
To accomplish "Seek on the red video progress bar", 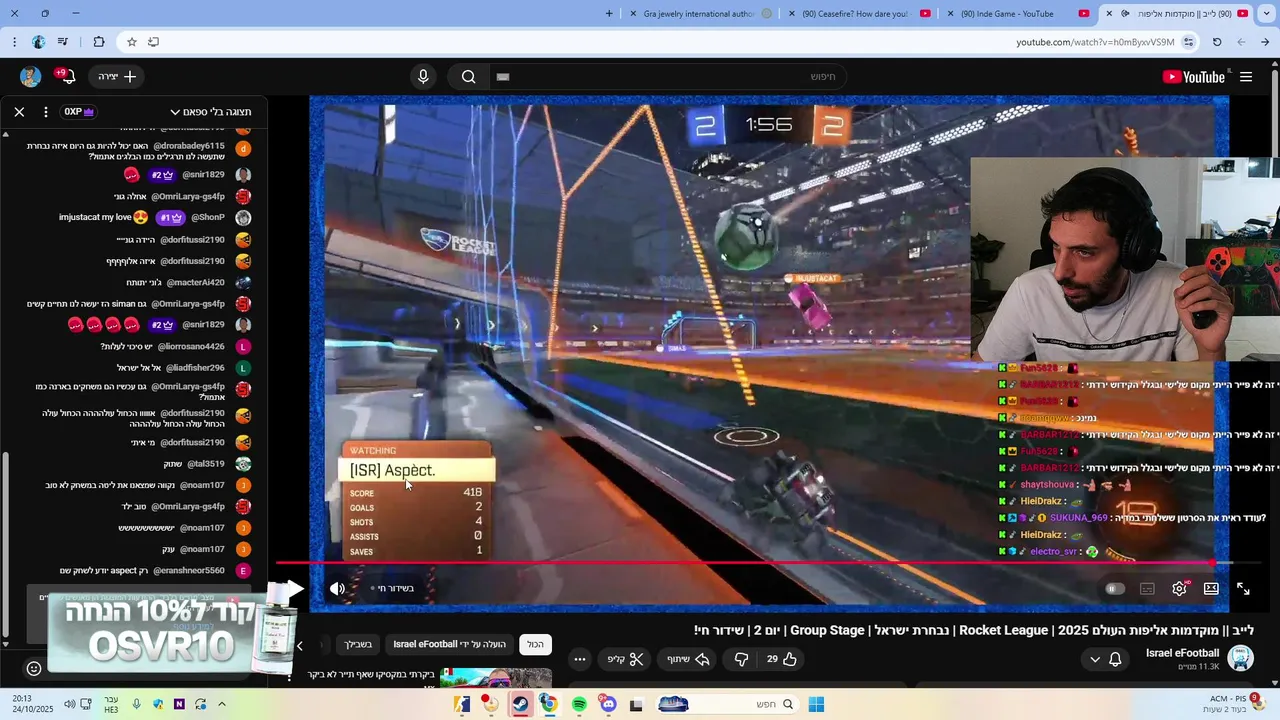I will click(745, 563).
